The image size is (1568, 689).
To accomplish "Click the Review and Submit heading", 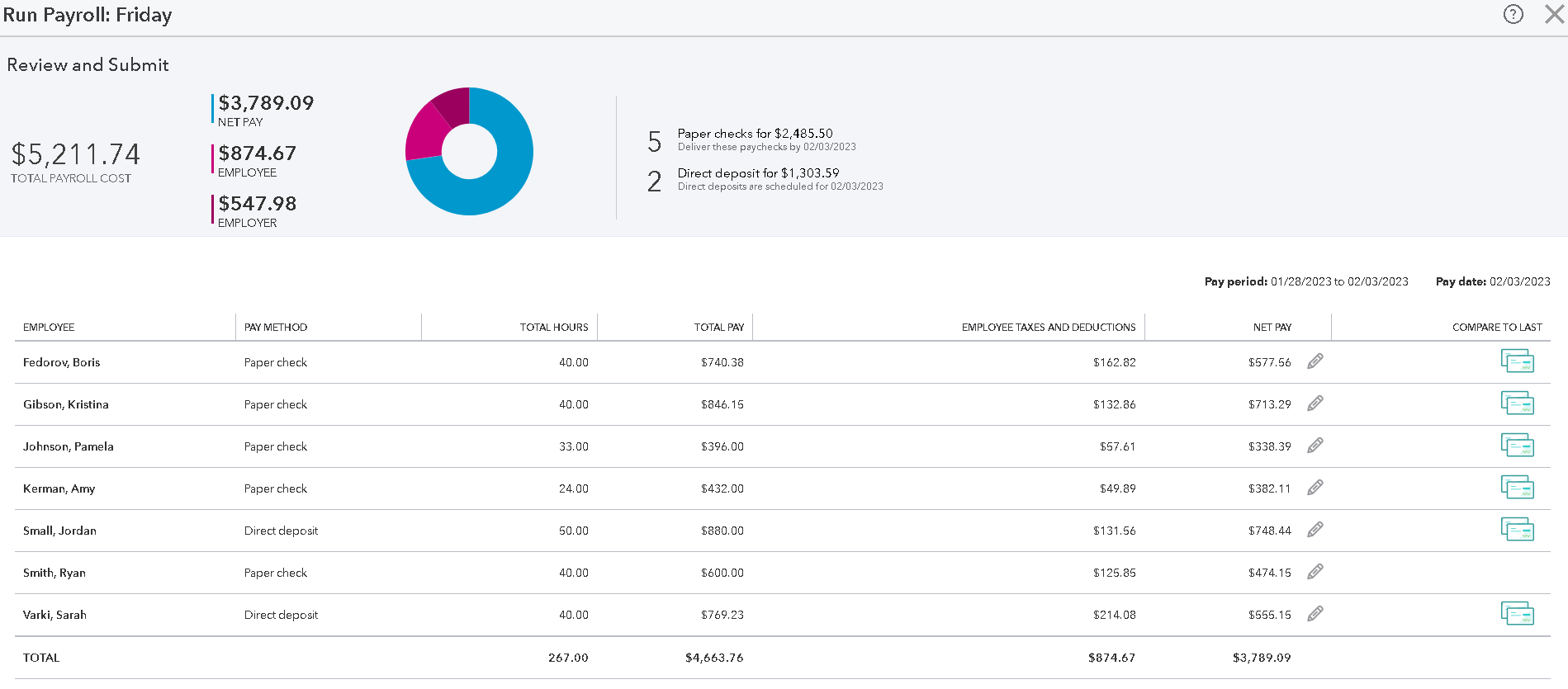I will coord(88,64).
